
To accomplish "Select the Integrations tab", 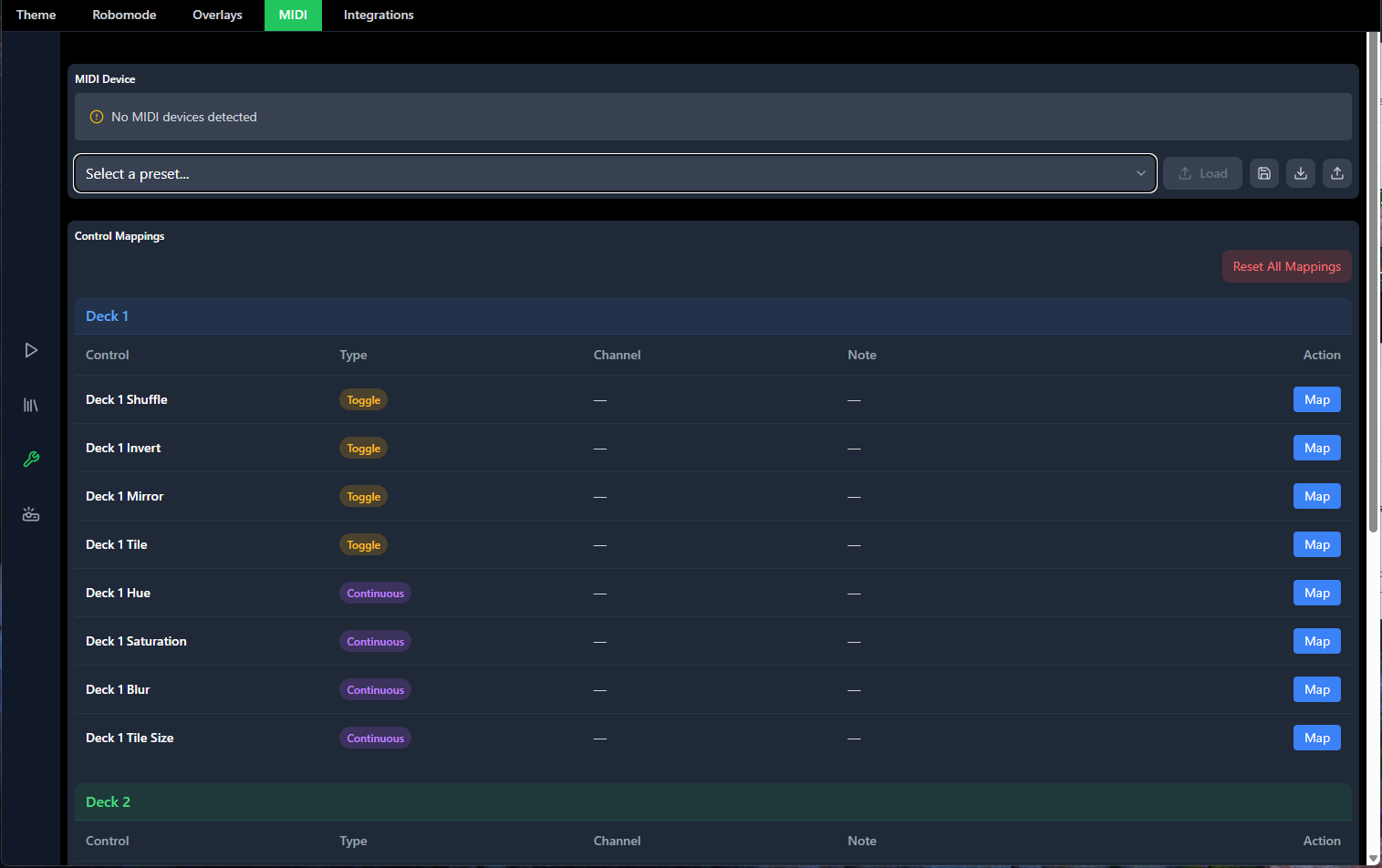I will coord(379,15).
